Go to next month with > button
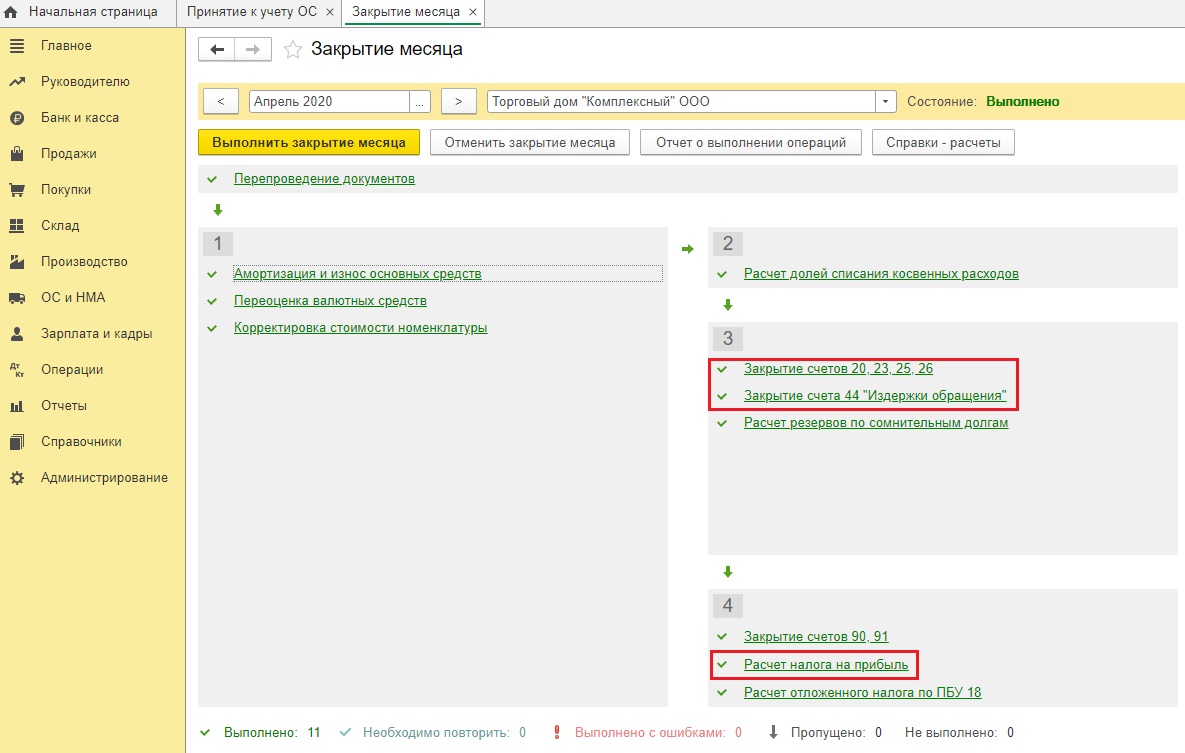Viewport: 1185px width, 753px height. tap(459, 101)
